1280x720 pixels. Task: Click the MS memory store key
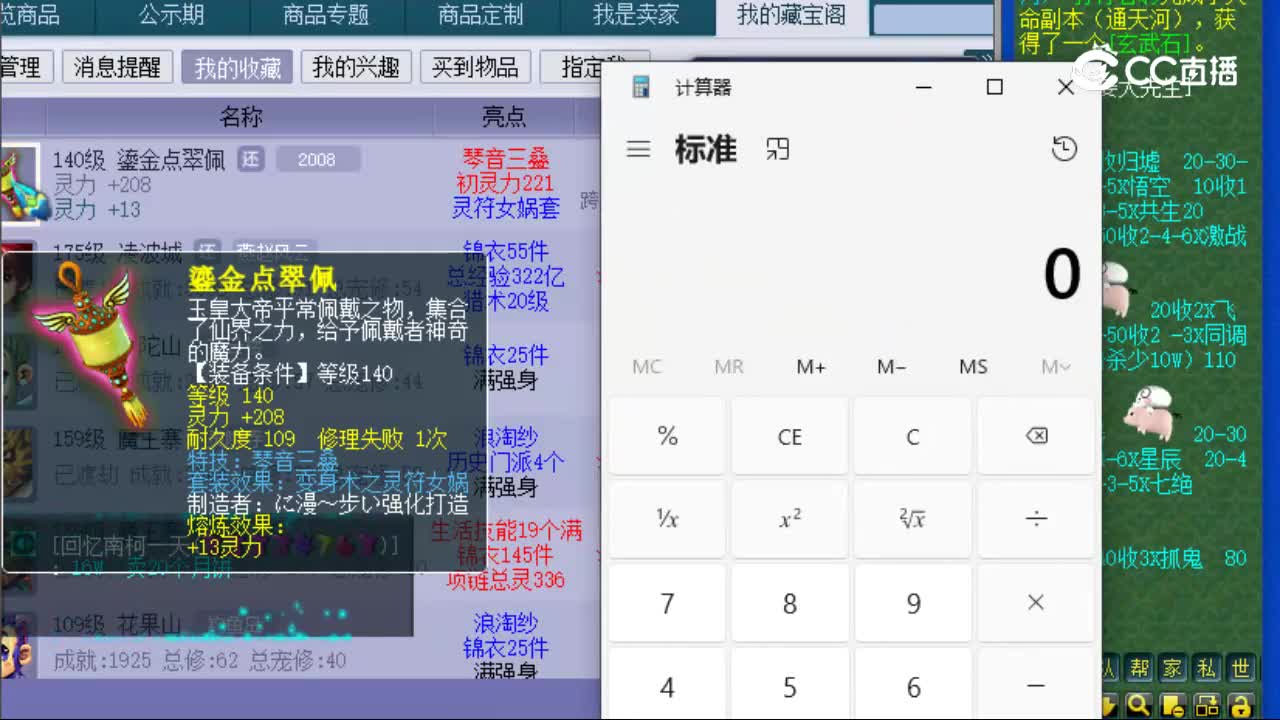(x=973, y=367)
